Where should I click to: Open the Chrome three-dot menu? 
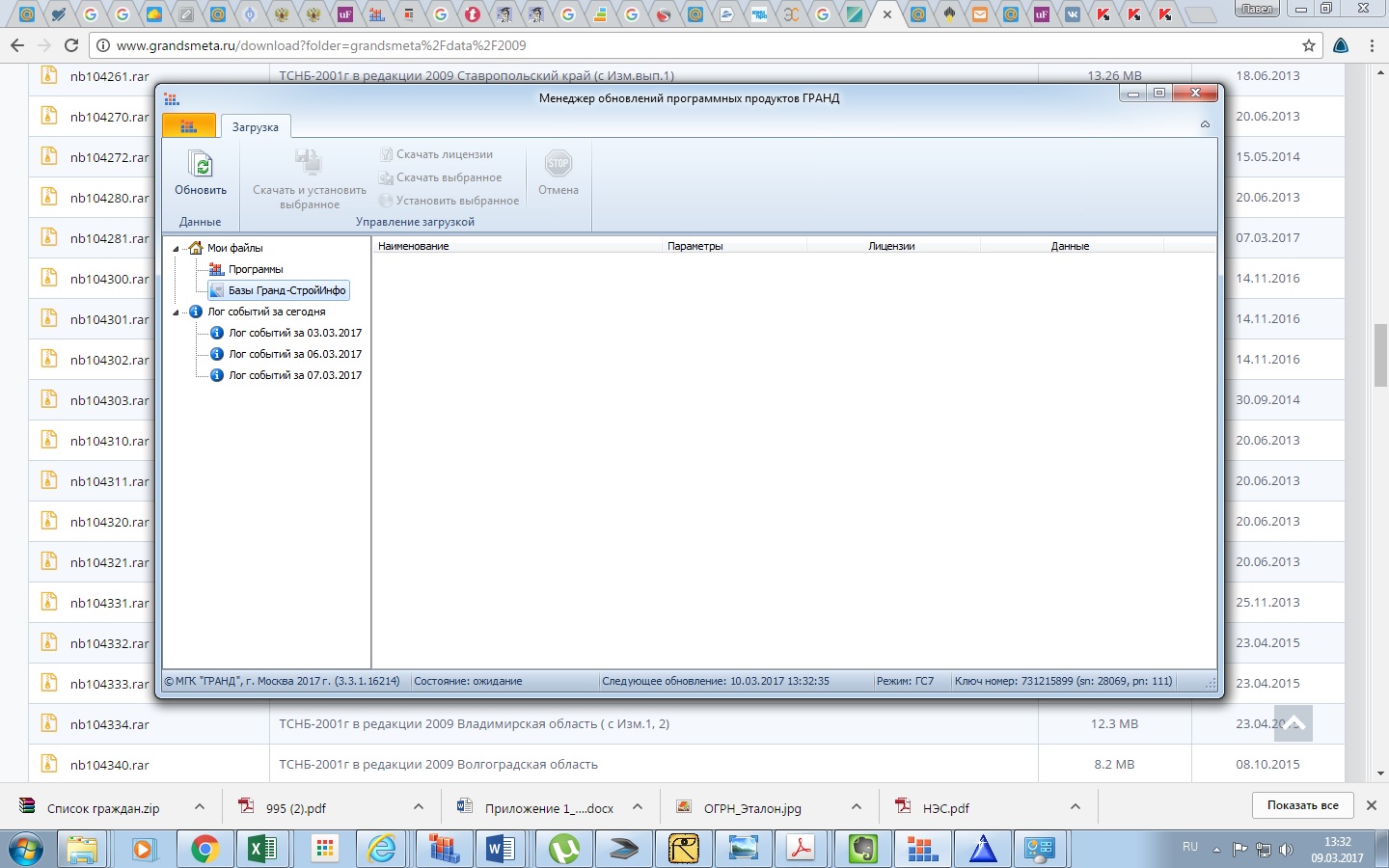1372,45
